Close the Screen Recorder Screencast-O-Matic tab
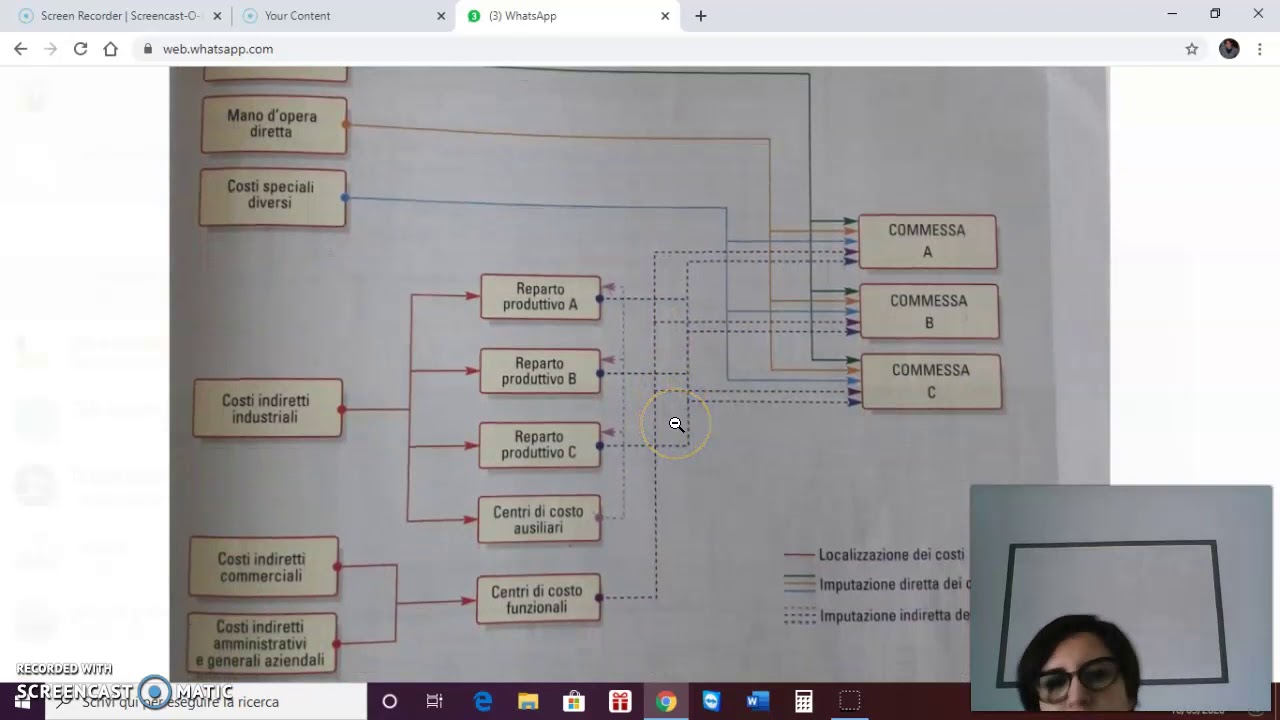The height and width of the screenshot is (720, 1280). click(x=218, y=16)
